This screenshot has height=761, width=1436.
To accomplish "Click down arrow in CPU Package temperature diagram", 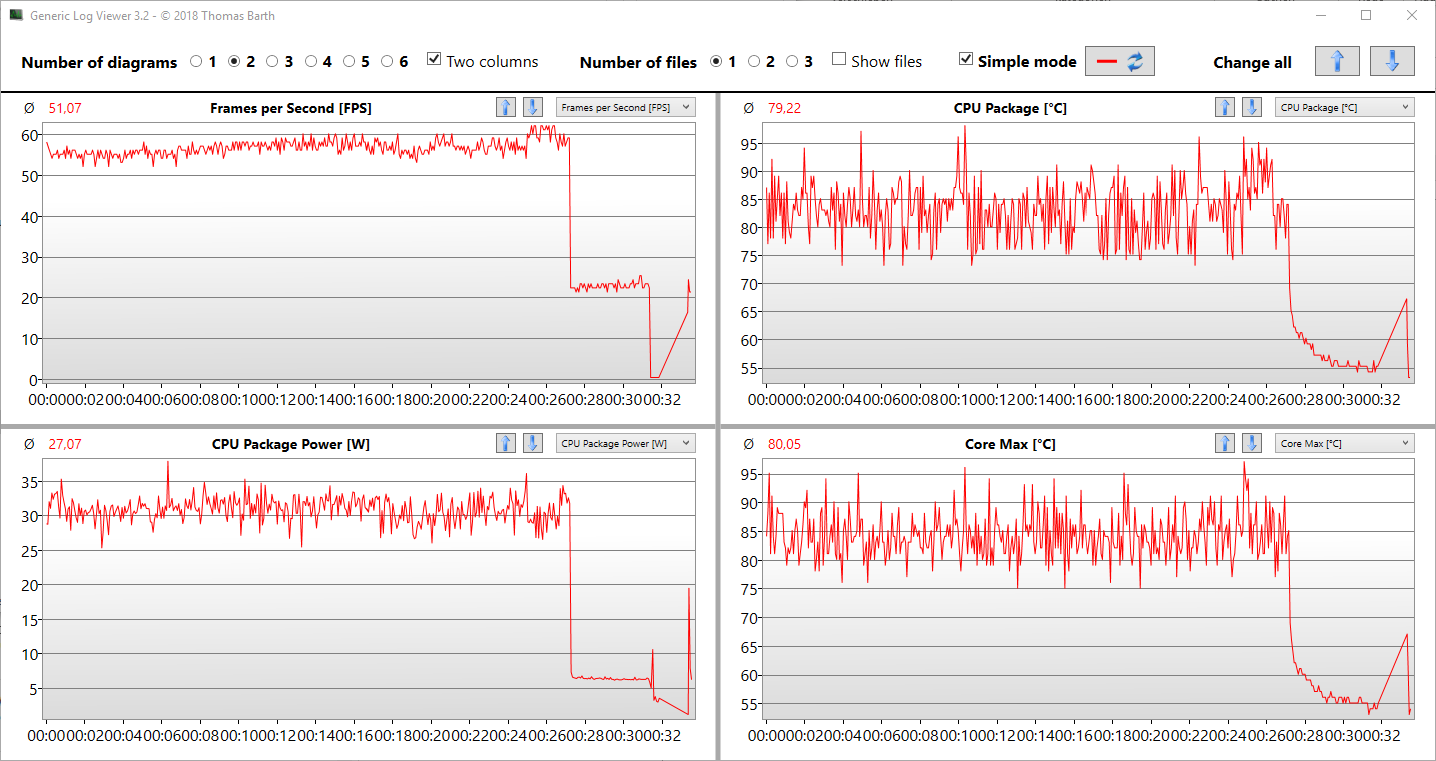I will [1252, 107].
